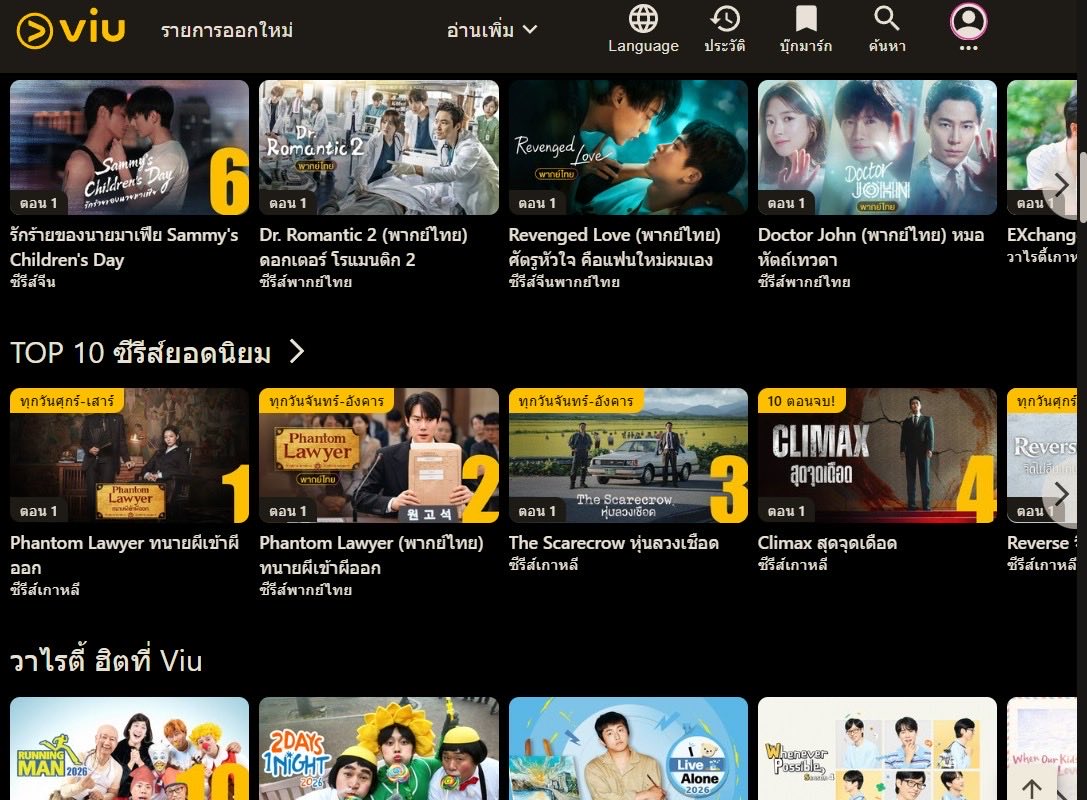Click the scroll-to-top arrow icon

1032,788
